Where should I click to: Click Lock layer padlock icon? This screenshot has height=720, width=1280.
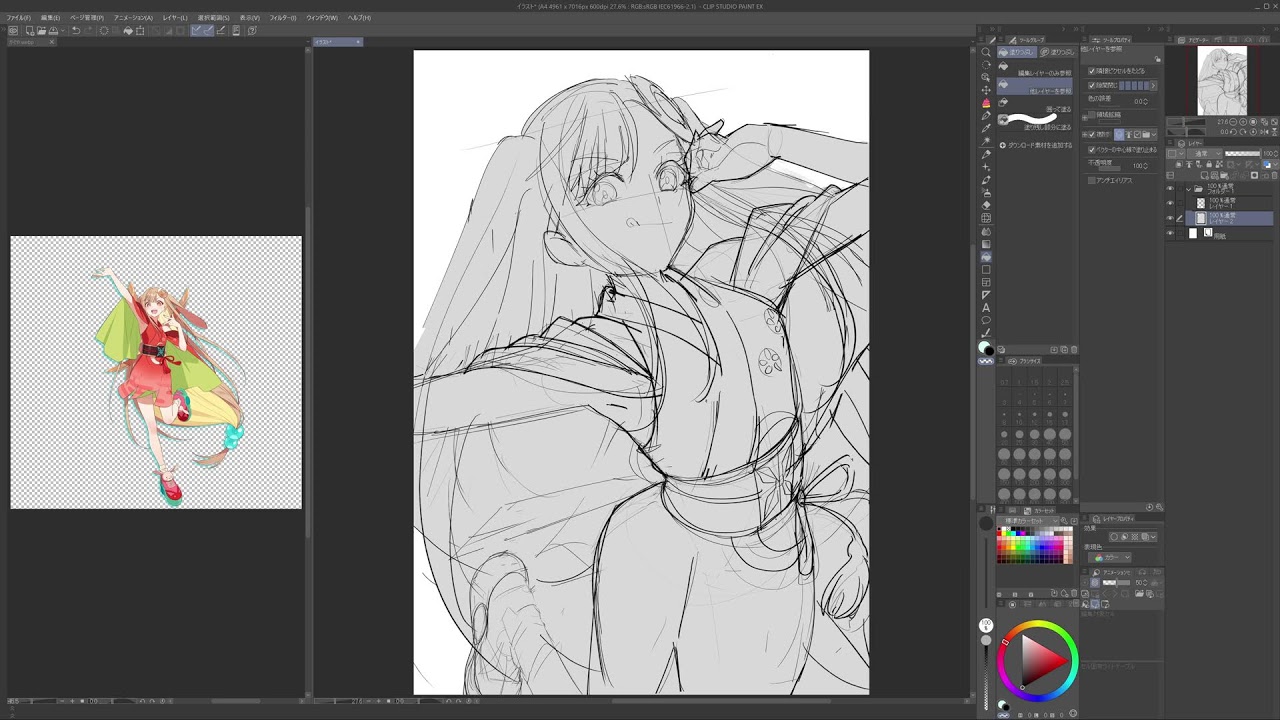[1209, 164]
